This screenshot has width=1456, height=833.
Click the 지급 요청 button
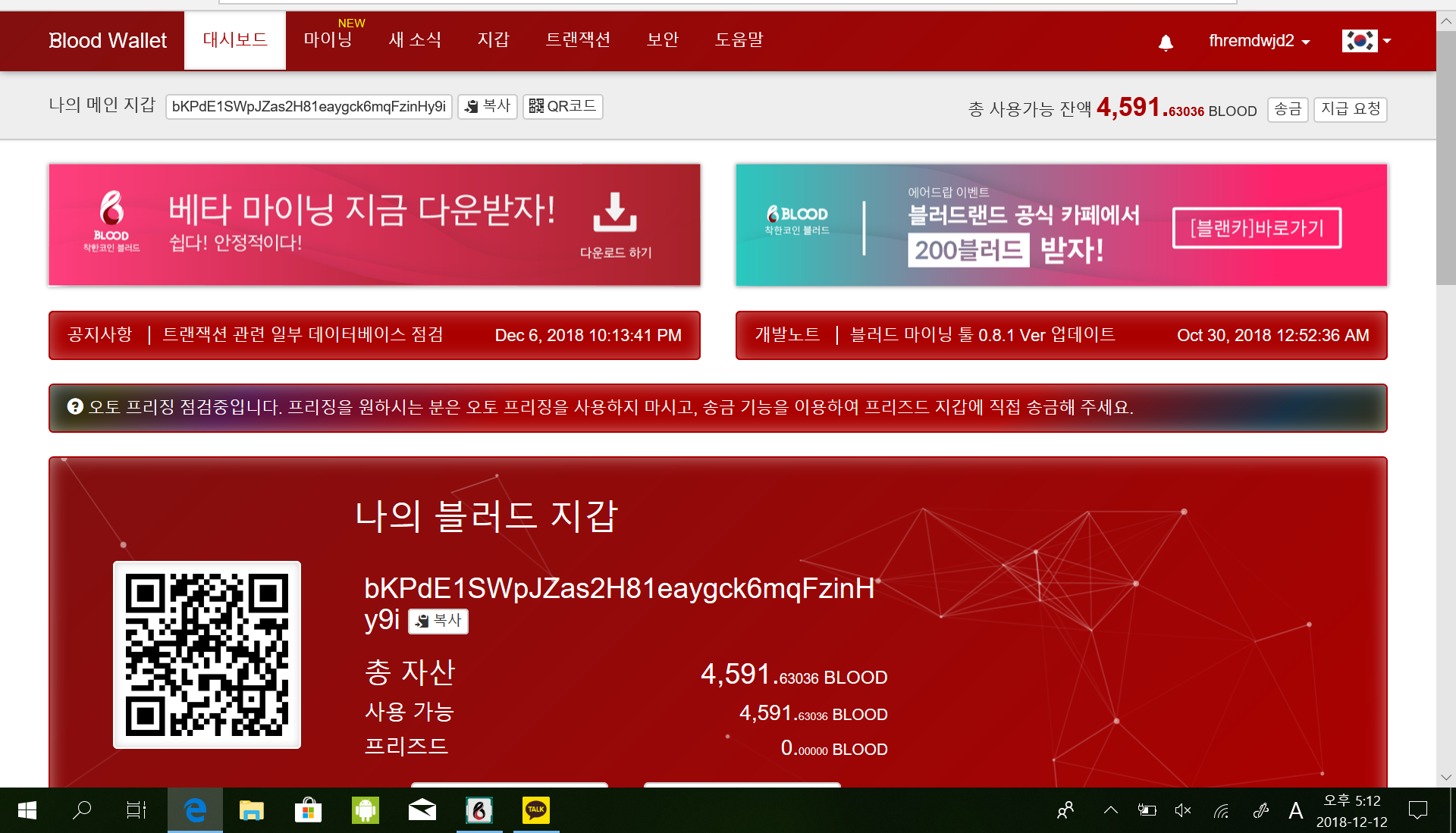[1350, 109]
